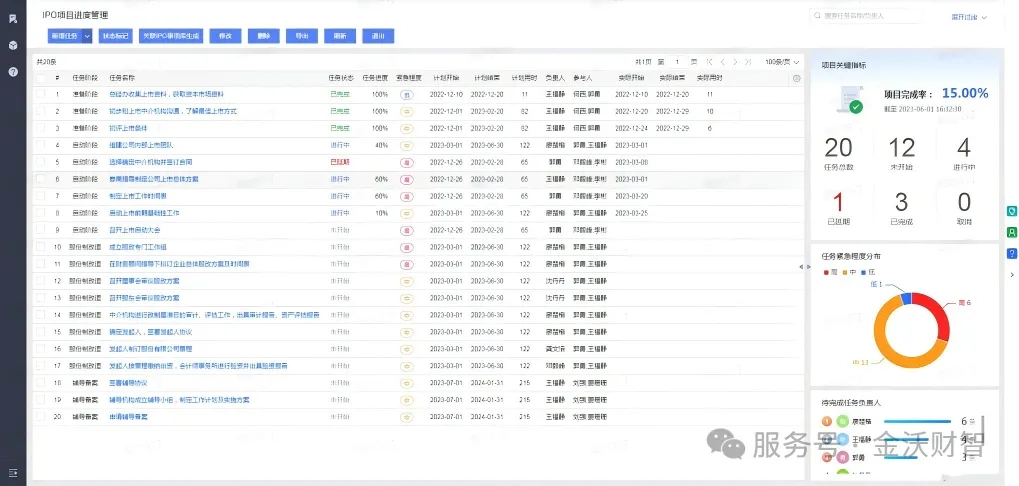Tick the checkbox for row 20

click(40, 416)
